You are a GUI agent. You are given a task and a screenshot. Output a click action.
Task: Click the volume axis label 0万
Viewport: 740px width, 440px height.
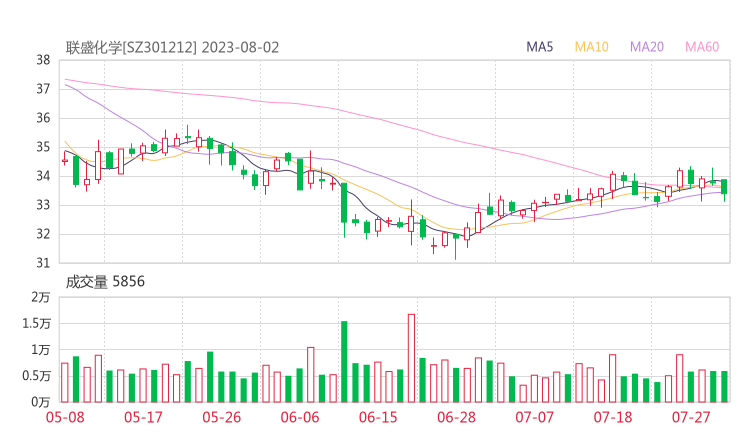(x=41, y=402)
